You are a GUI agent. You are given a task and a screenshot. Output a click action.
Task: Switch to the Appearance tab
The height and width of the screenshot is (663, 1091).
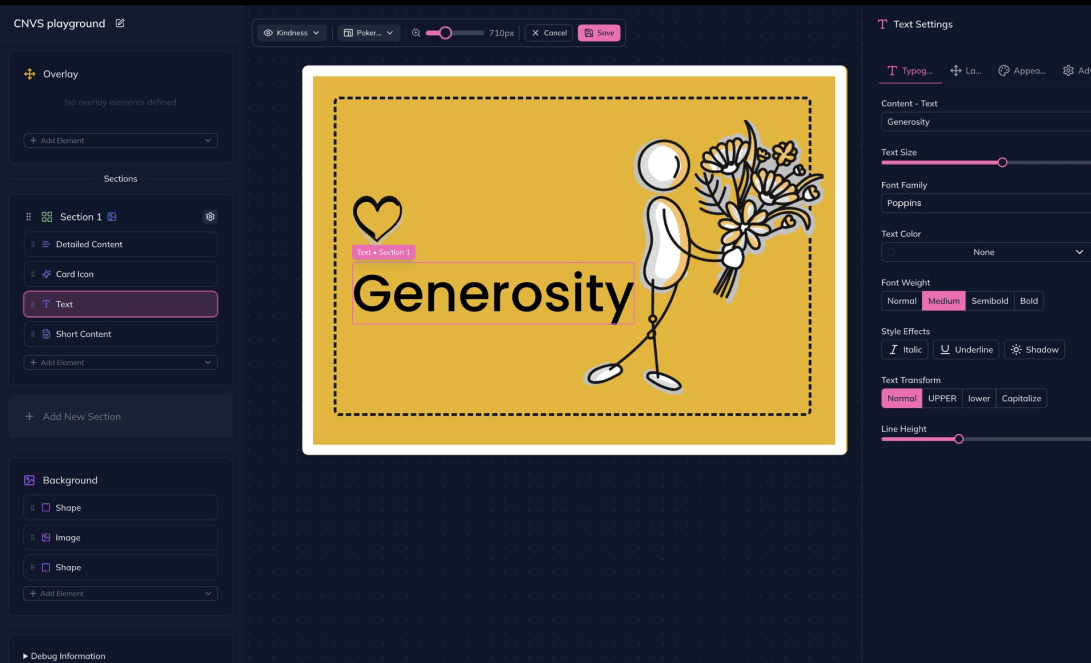(1021, 70)
